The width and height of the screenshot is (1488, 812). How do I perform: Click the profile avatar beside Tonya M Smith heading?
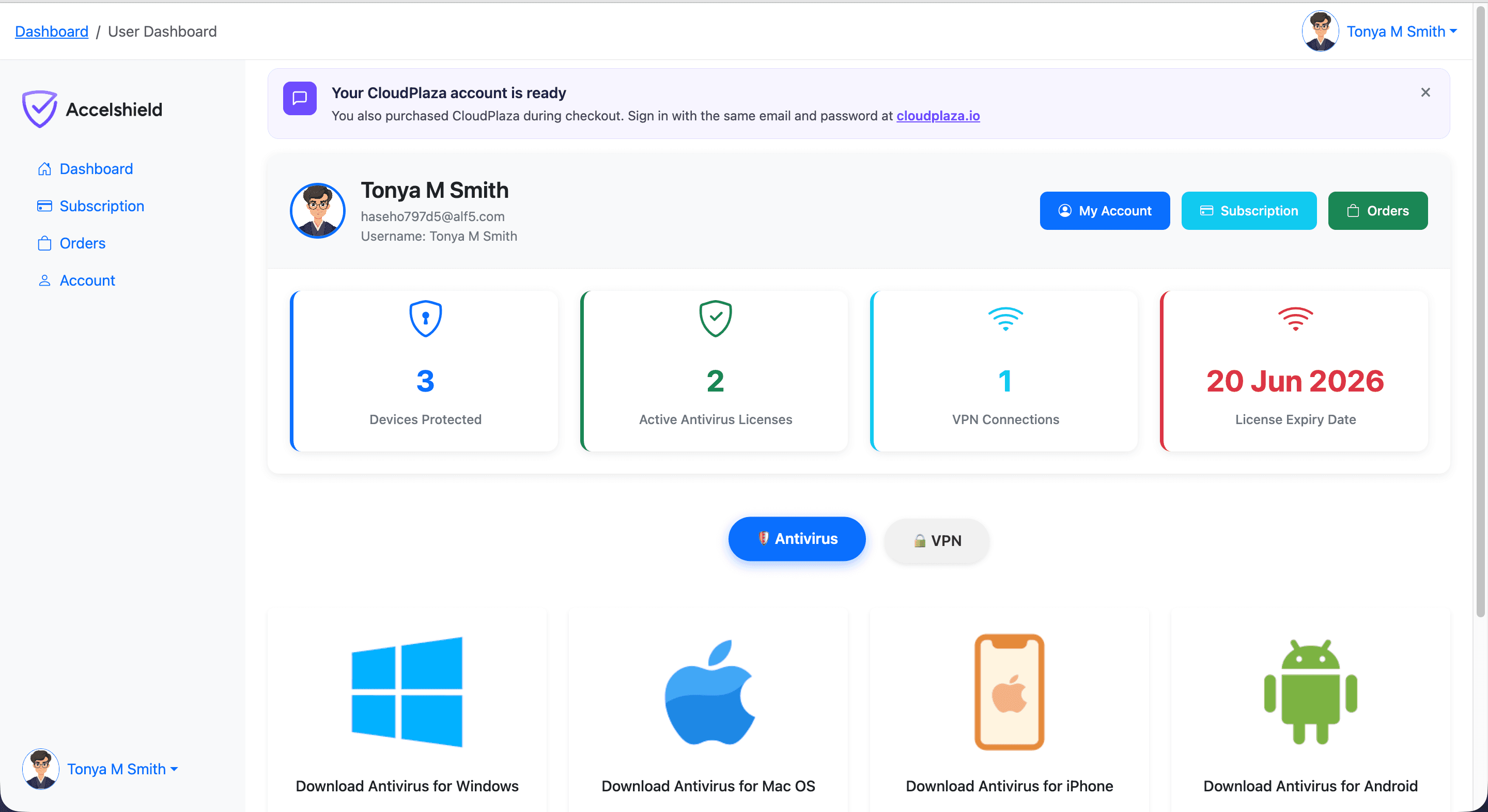click(318, 211)
